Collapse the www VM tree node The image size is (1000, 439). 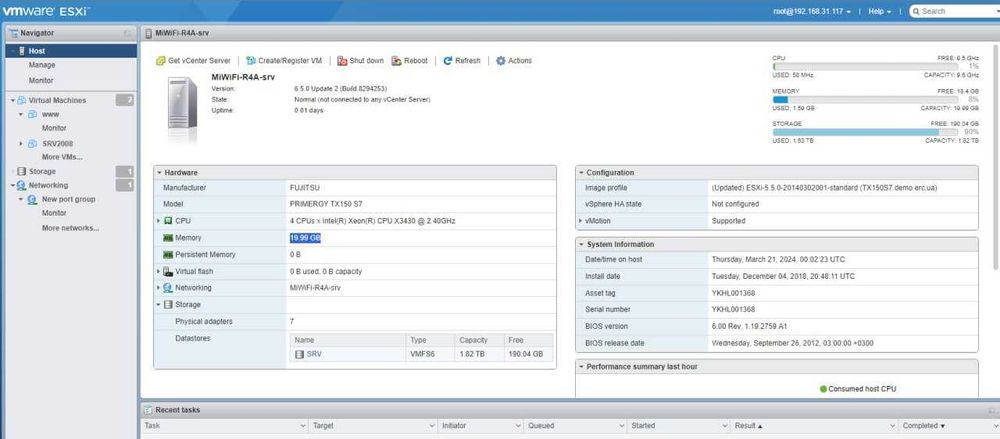point(21,115)
